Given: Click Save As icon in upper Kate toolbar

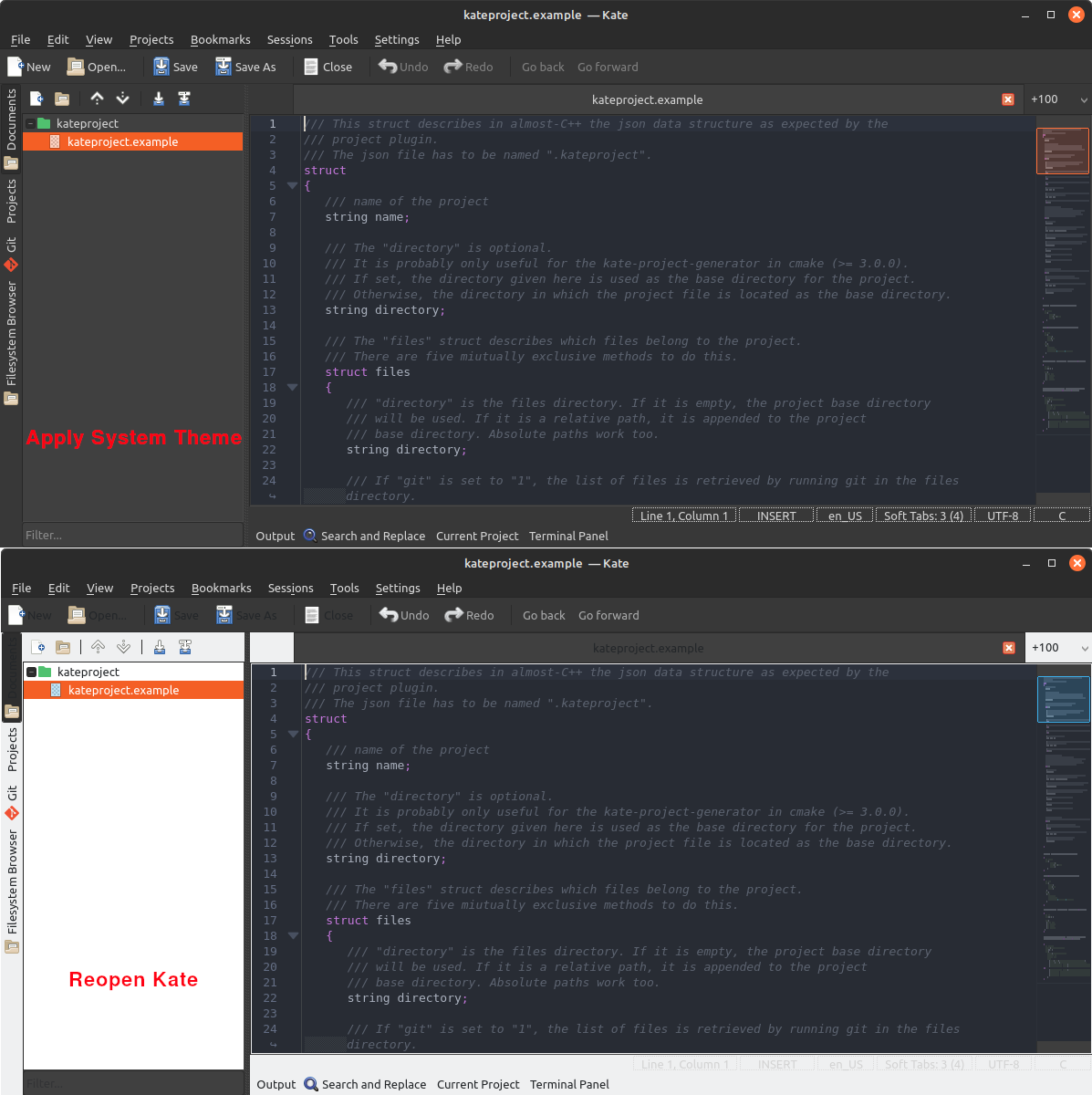Looking at the screenshot, I should (224, 67).
